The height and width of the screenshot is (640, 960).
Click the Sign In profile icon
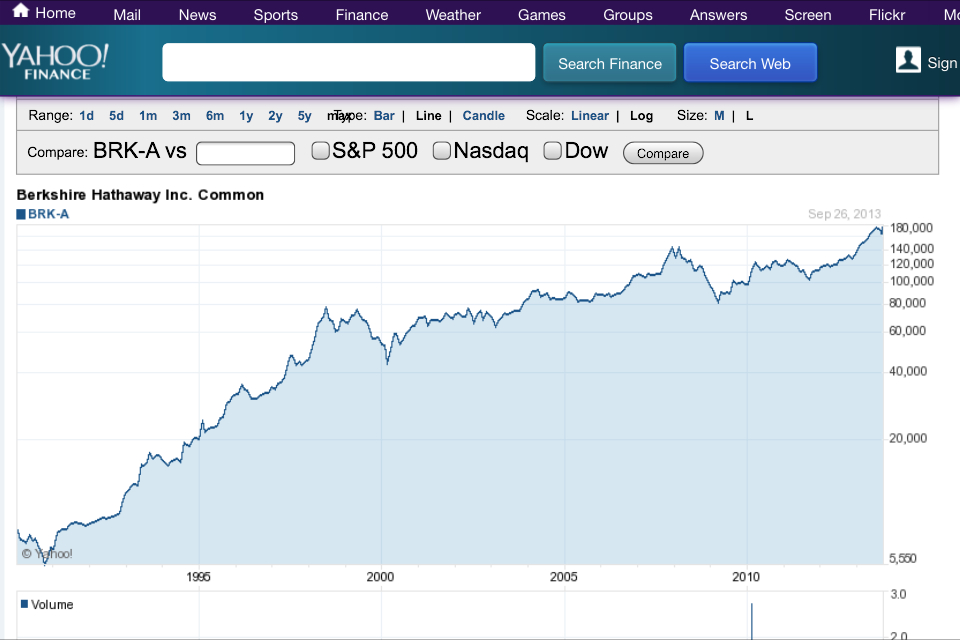(x=908, y=60)
